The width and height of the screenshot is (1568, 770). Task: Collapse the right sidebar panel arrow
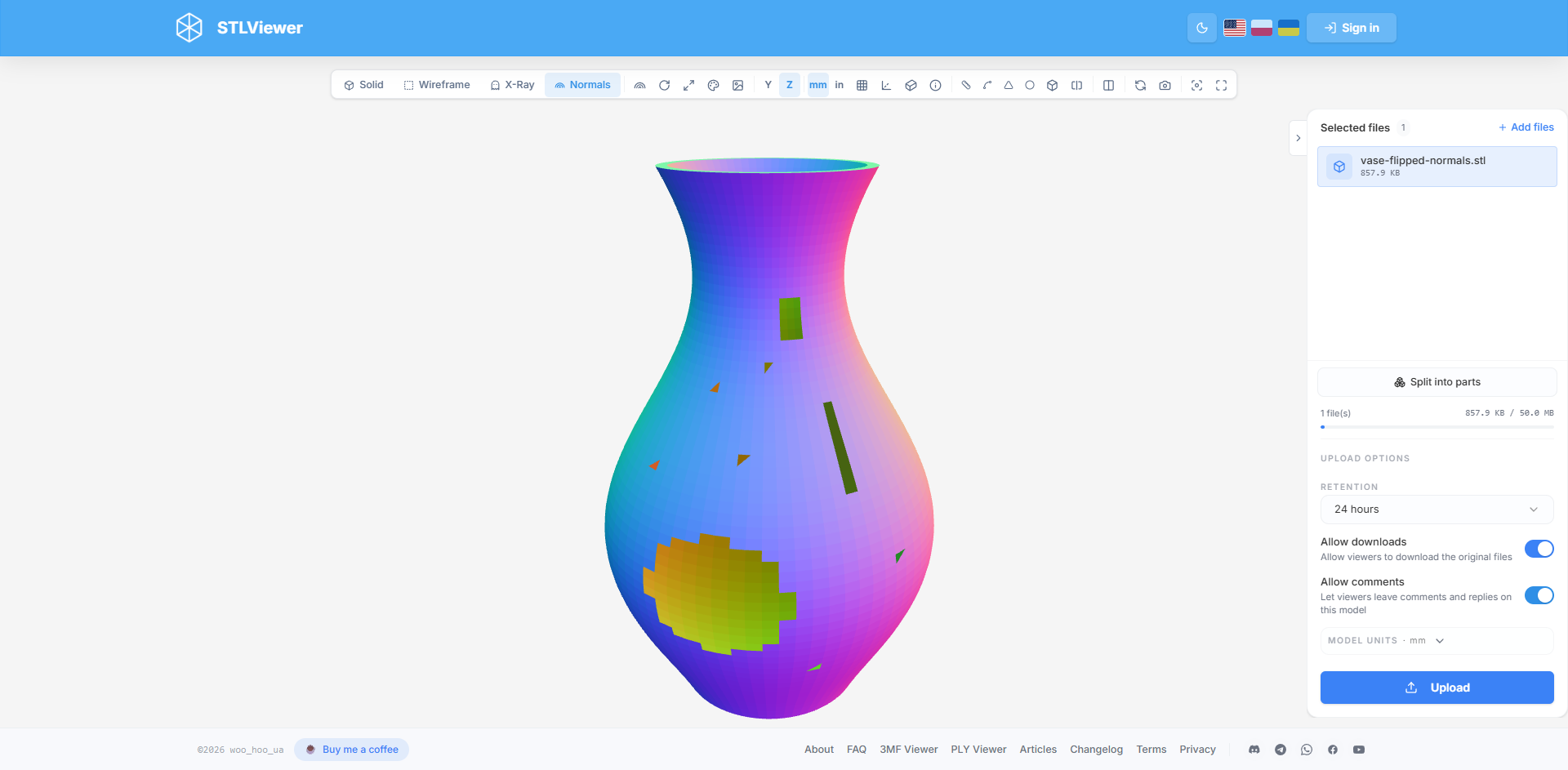coord(1298,138)
